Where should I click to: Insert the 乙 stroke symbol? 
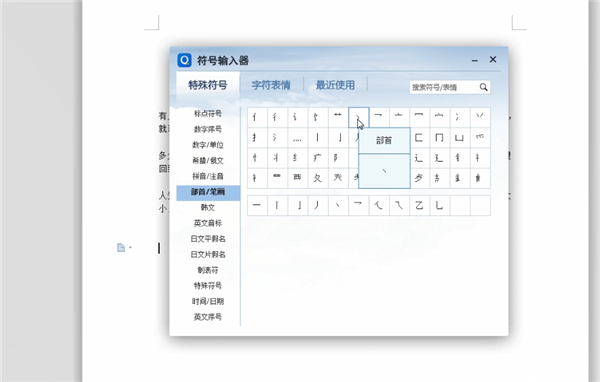pos(419,206)
